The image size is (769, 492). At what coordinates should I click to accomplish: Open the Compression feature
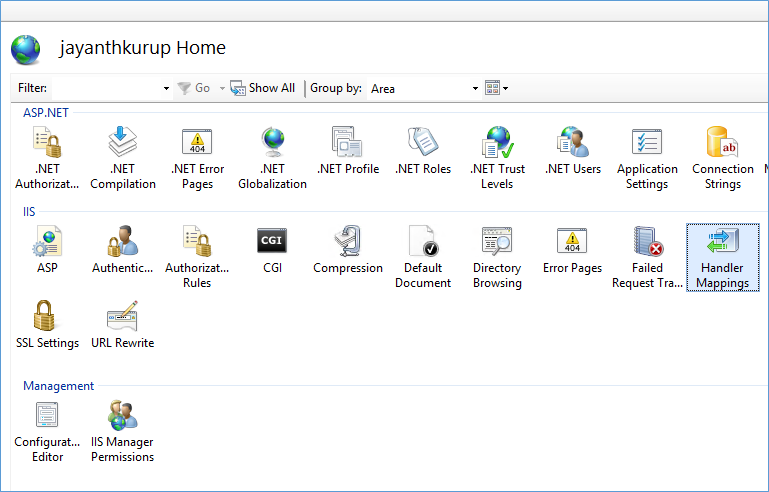(x=348, y=249)
